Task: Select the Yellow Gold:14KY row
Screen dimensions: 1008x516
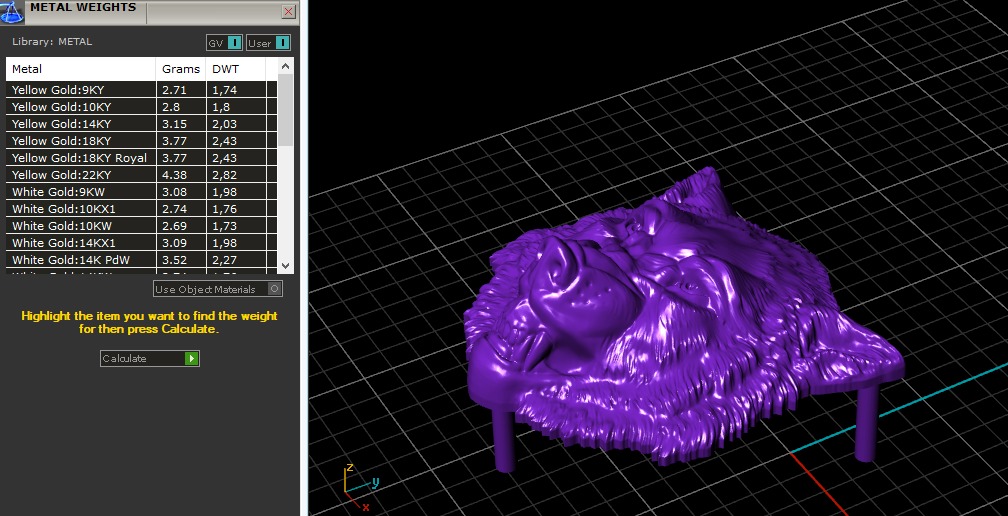Action: pos(141,124)
